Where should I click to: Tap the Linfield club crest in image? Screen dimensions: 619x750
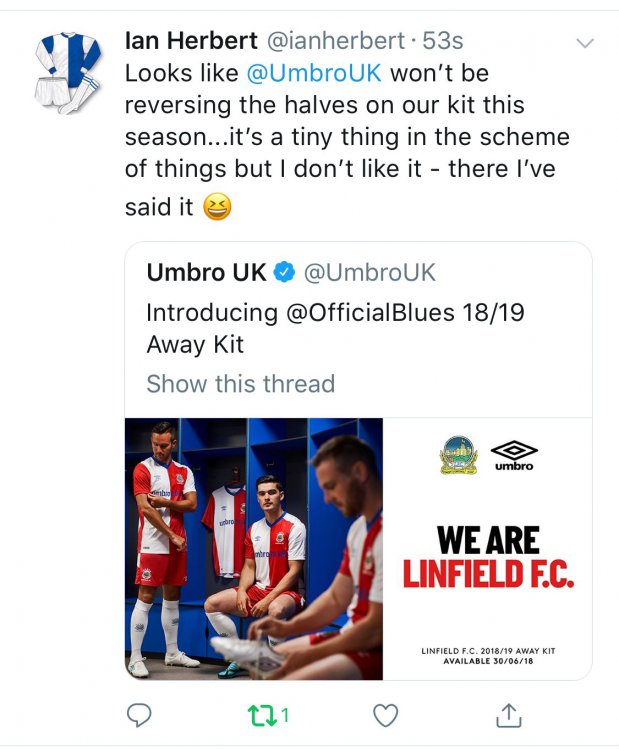[459, 455]
